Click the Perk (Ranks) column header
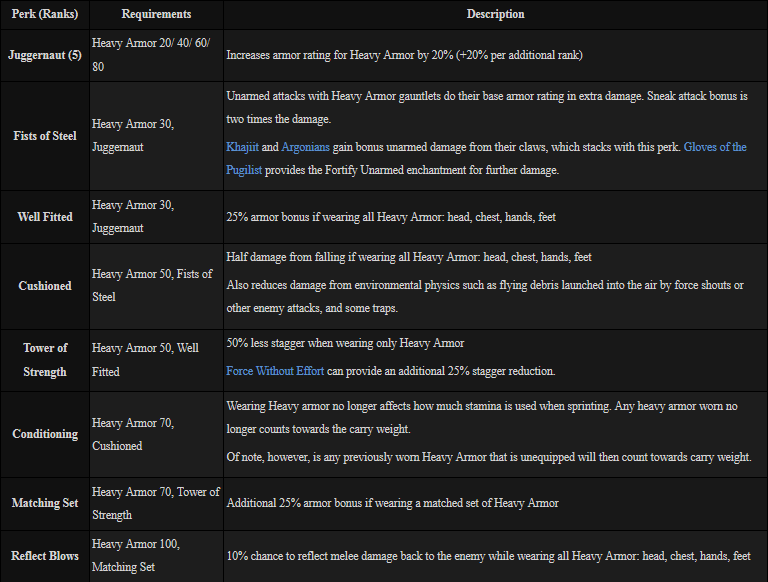The image size is (768, 582). [44, 15]
